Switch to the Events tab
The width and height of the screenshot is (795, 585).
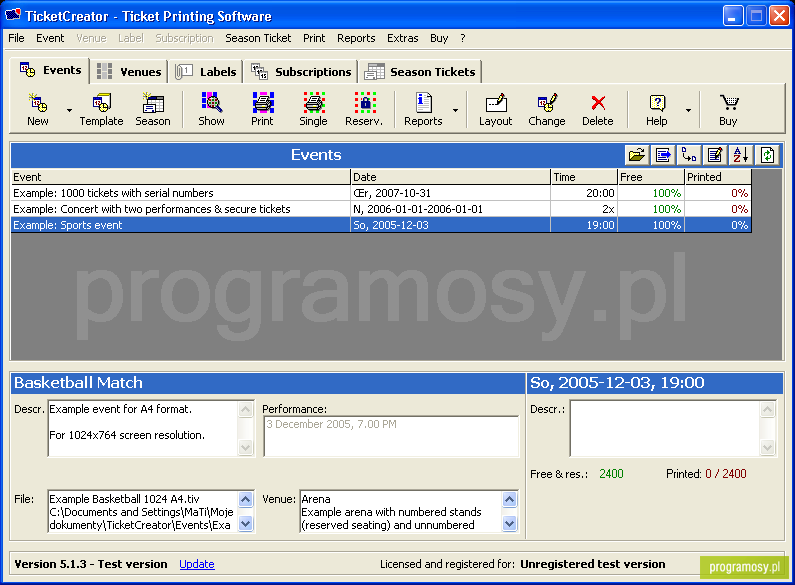50,70
